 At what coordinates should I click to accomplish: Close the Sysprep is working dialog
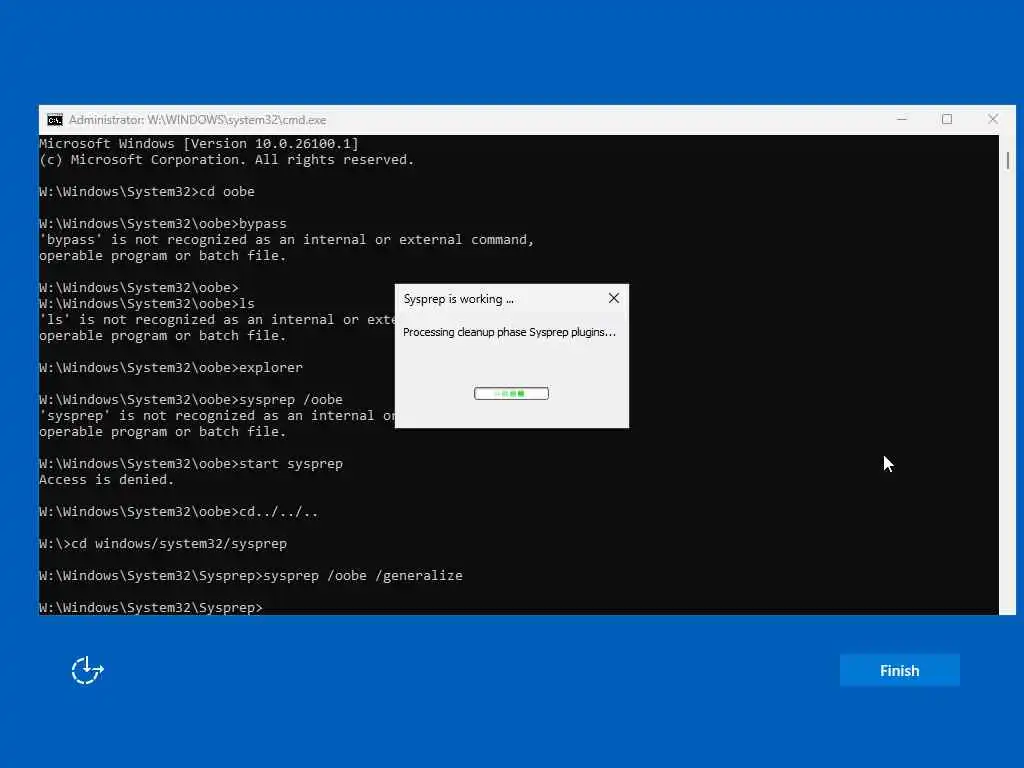pos(613,298)
